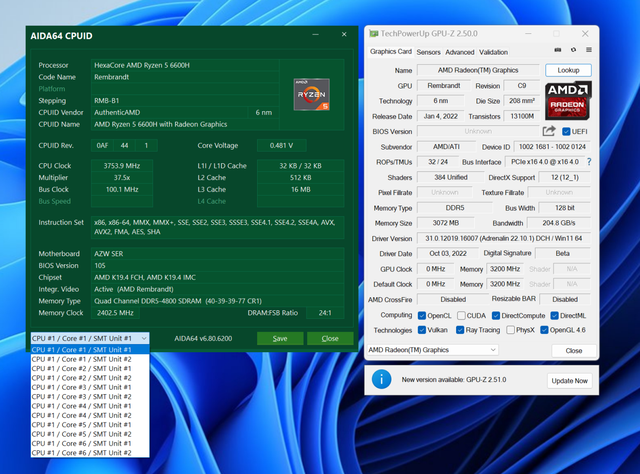Click the GPU-Z Name field
Screen dimensions: 640x474
pos(478,70)
